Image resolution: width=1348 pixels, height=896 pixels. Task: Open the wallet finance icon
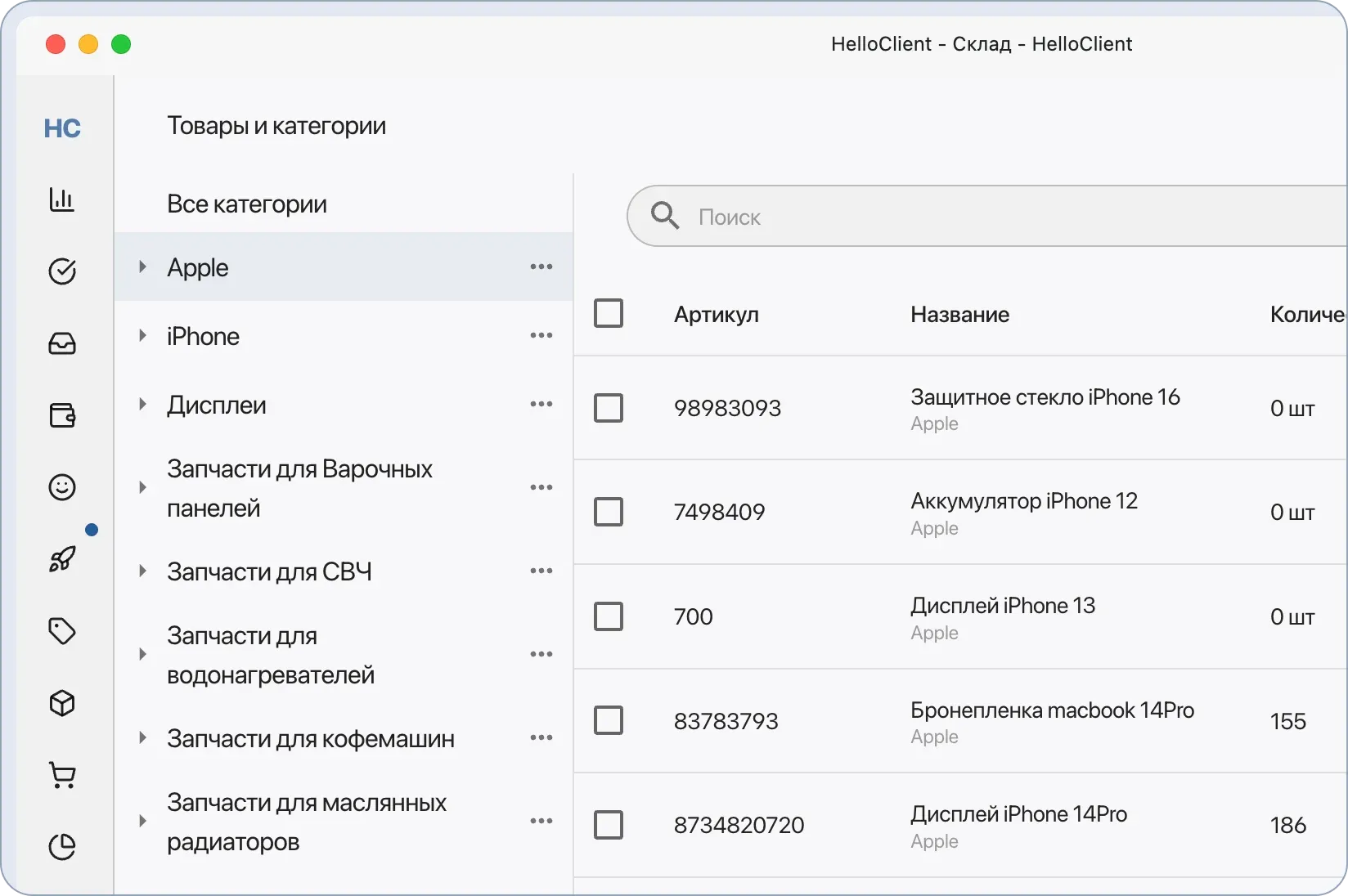pos(62,414)
